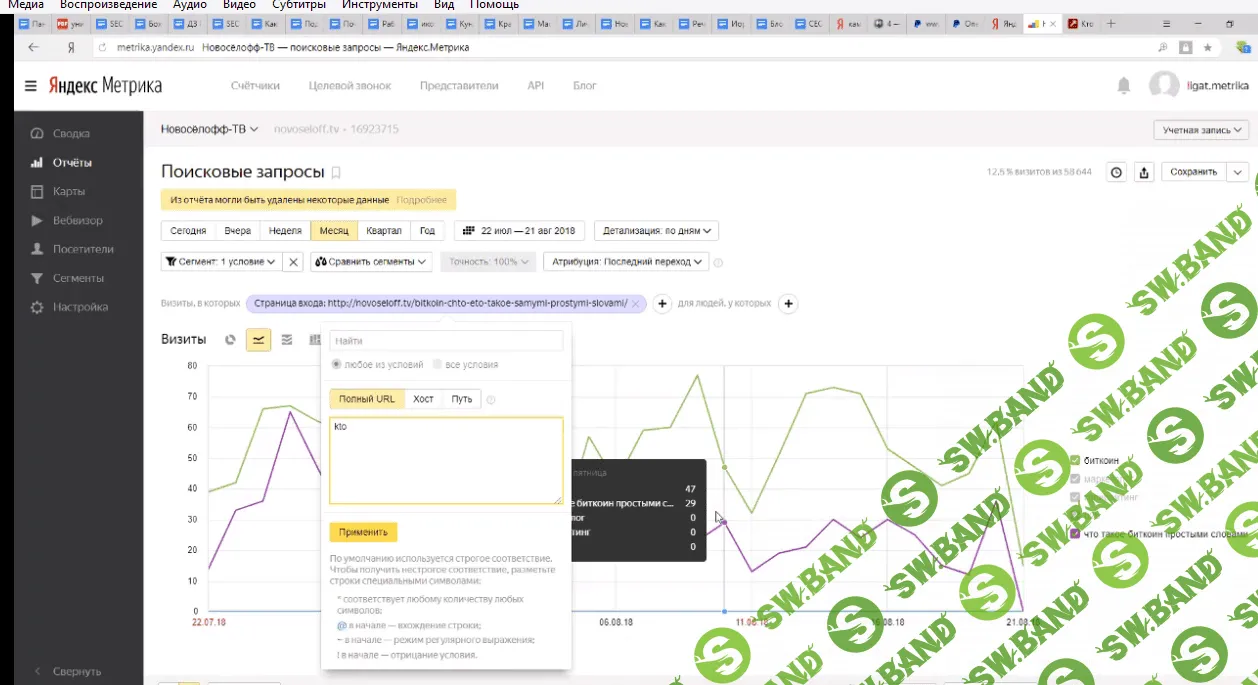Switch to pie chart view icon
Screen dimensions: 1258x685
(x=230, y=340)
